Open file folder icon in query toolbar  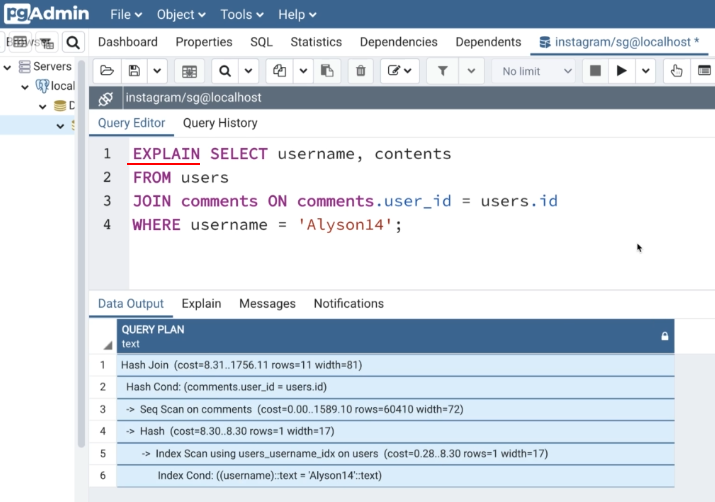click(107, 71)
